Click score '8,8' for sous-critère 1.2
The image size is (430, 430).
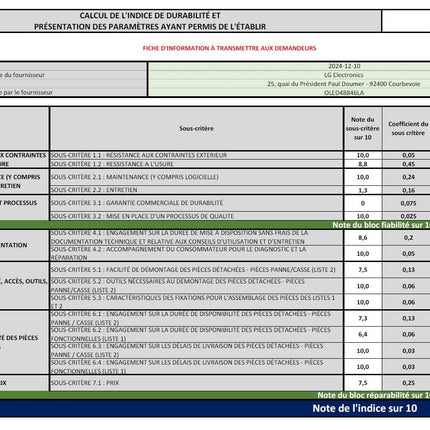pos(363,164)
